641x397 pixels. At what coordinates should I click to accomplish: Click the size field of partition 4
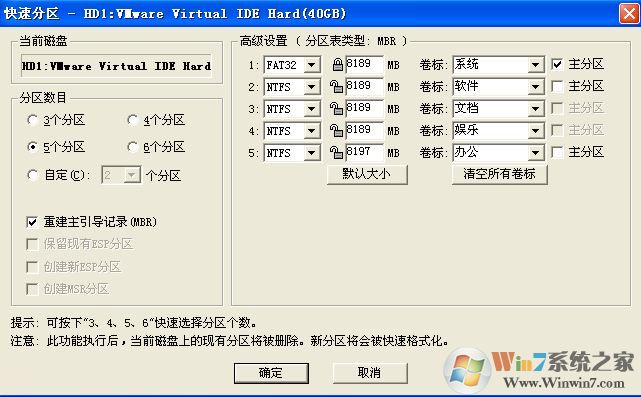click(x=365, y=131)
